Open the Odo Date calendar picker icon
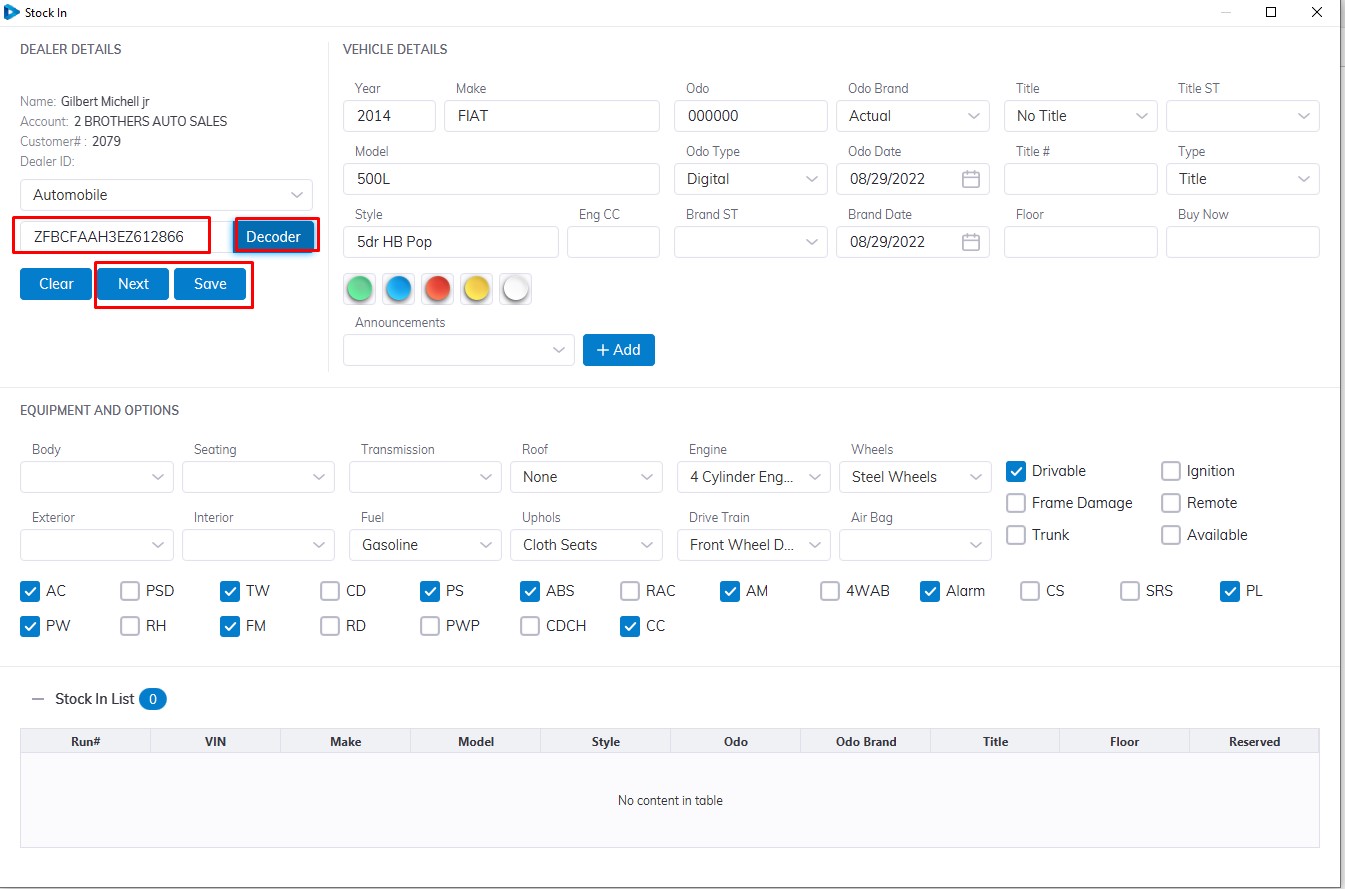 click(970, 179)
